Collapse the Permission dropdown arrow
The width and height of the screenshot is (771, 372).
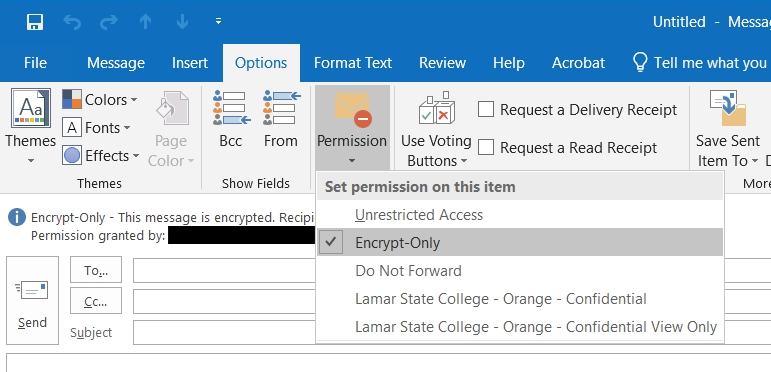[x=352, y=161]
